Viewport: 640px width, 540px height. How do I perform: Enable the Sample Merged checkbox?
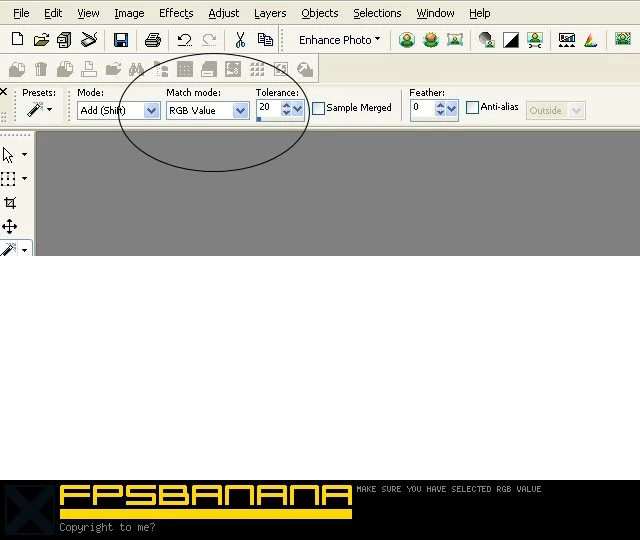click(x=318, y=108)
